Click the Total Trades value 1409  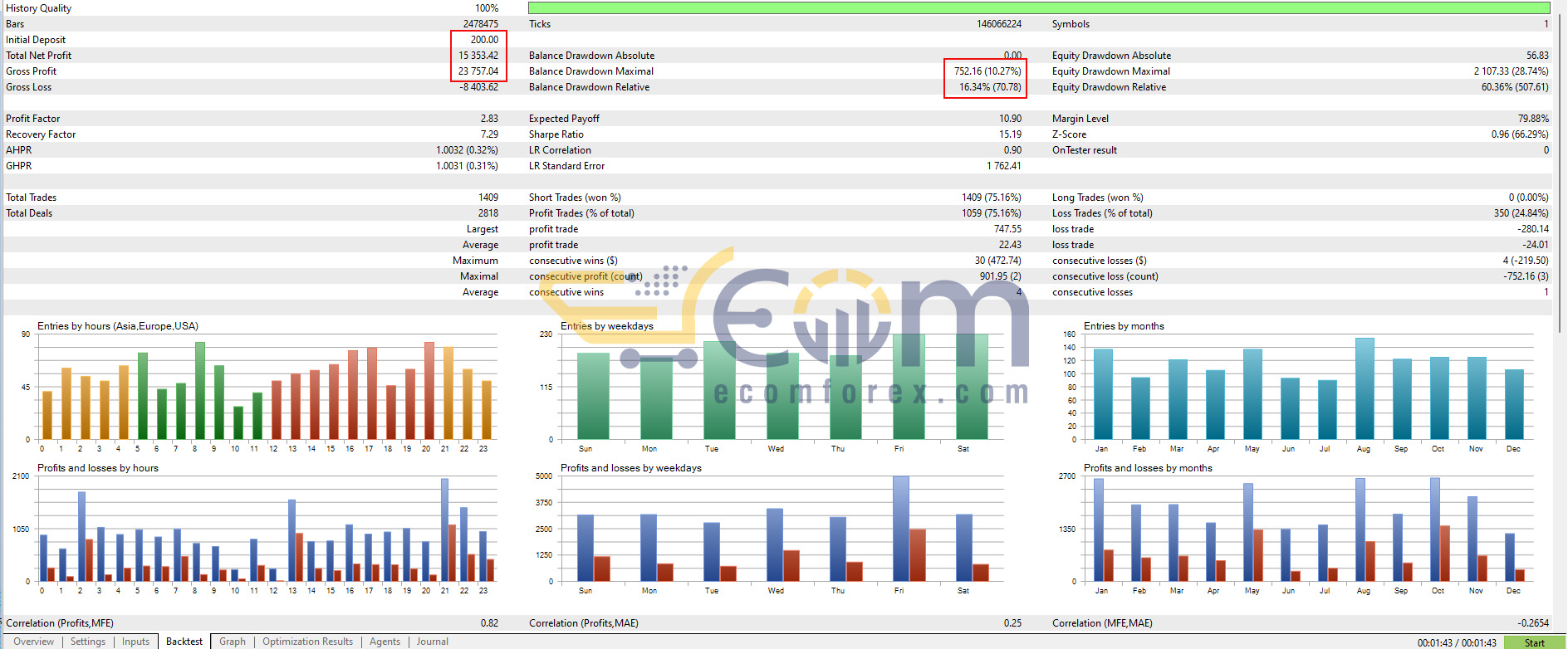click(x=488, y=198)
